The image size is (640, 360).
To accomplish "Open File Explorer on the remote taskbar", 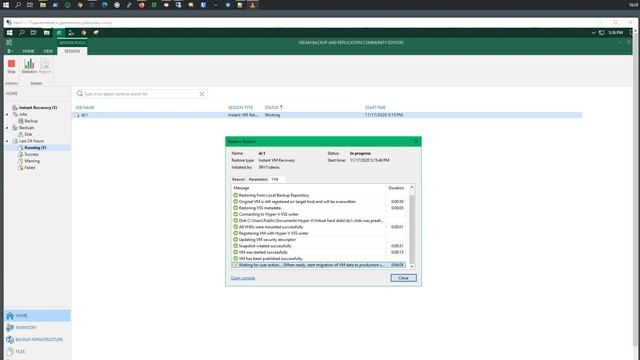I will point(47,33).
